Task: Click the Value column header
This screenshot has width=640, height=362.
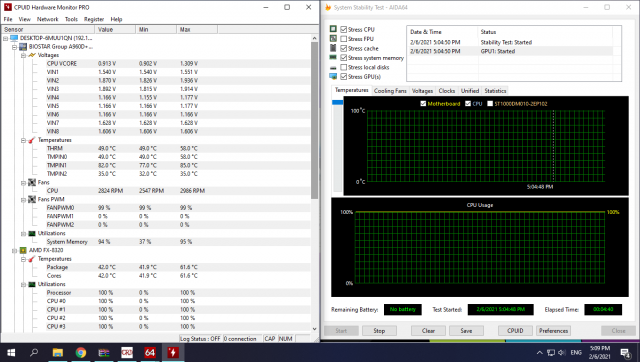Action: [115, 29]
